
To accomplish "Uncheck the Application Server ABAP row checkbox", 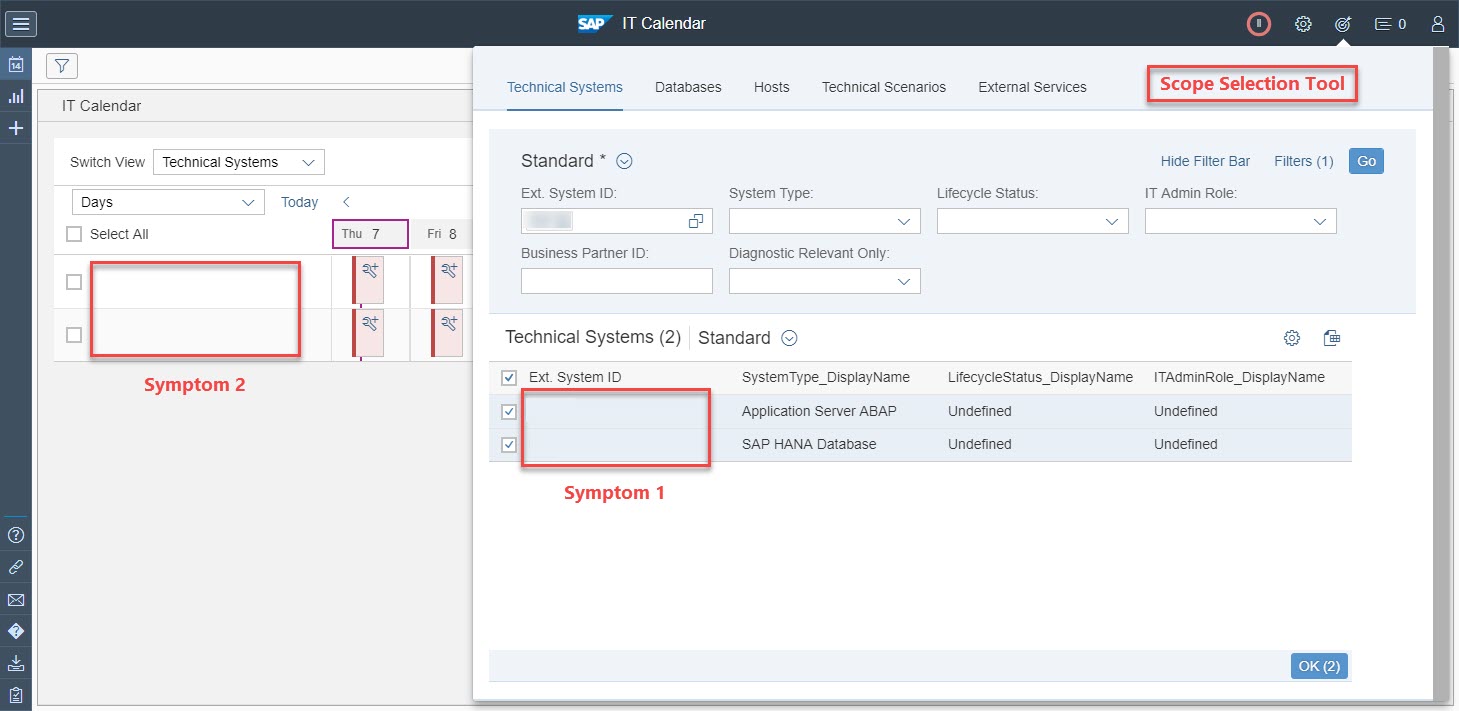I will pos(509,411).
